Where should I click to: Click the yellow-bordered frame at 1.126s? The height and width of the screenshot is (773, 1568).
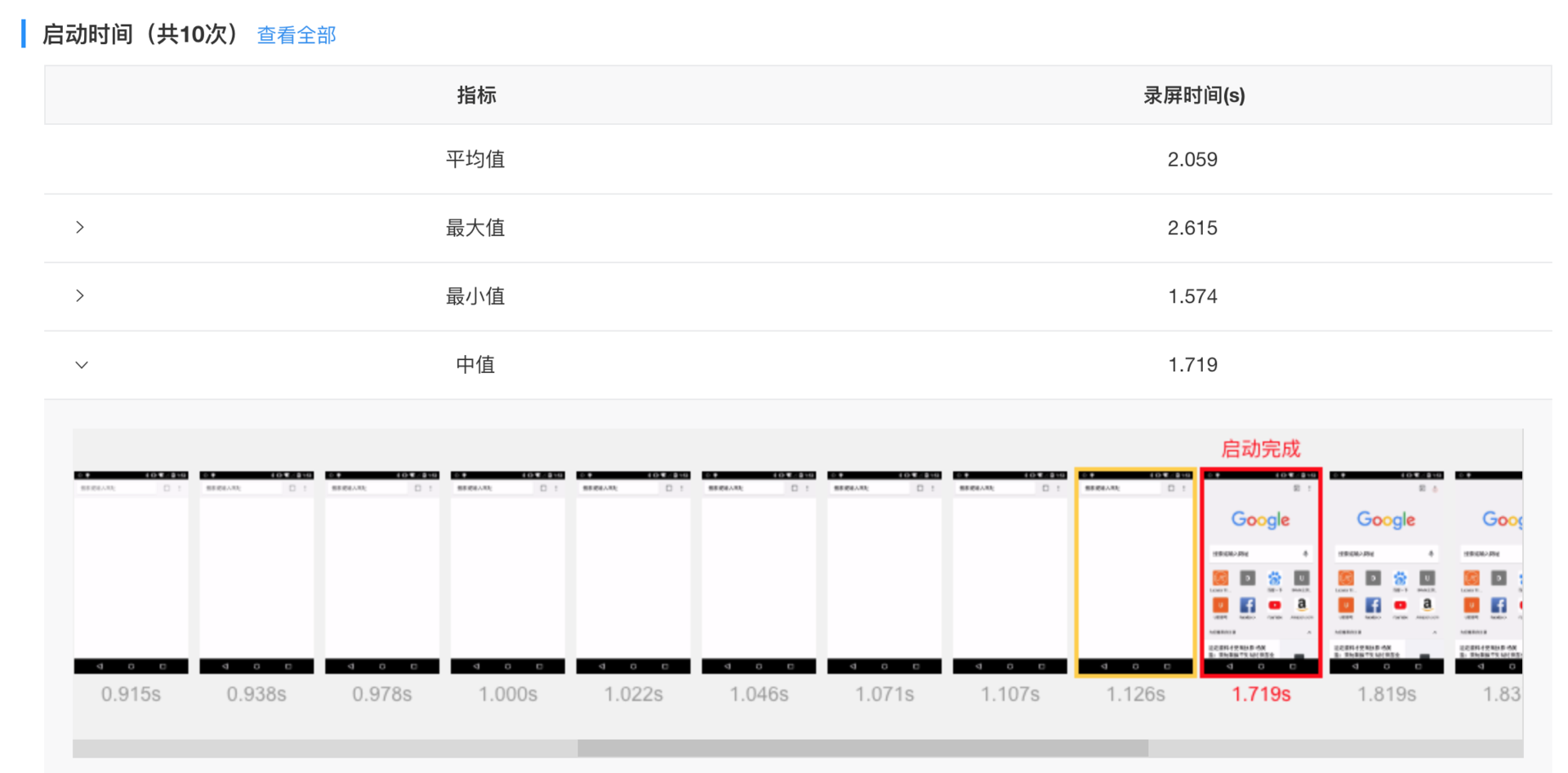pos(1135,571)
